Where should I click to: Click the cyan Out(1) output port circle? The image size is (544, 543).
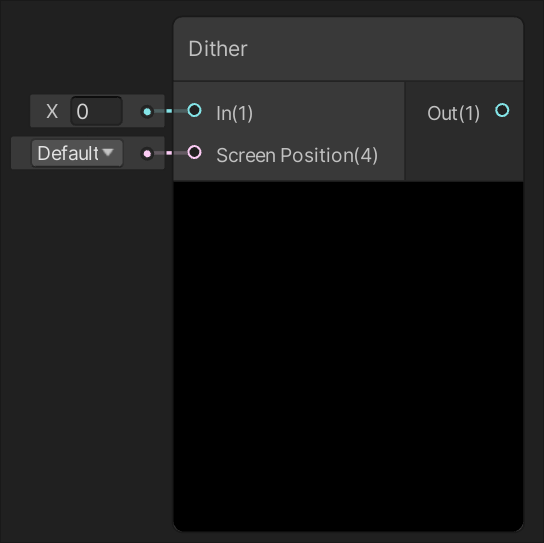tap(502, 110)
